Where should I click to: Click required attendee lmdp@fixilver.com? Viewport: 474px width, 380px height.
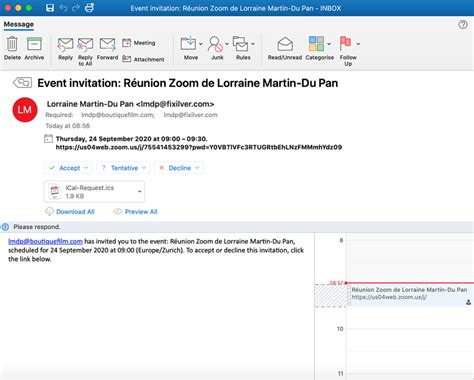pos(190,115)
